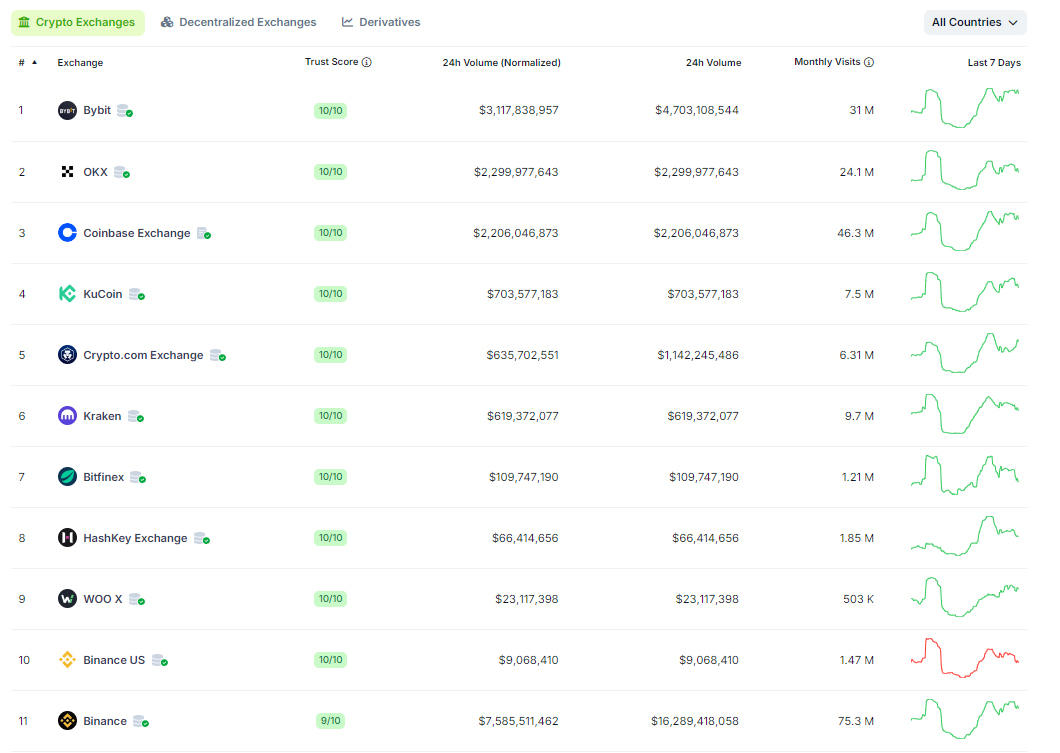Open the Crypto.com Exchange link
The height and width of the screenshot is (753, 1060).
click(x=143, y=355)
